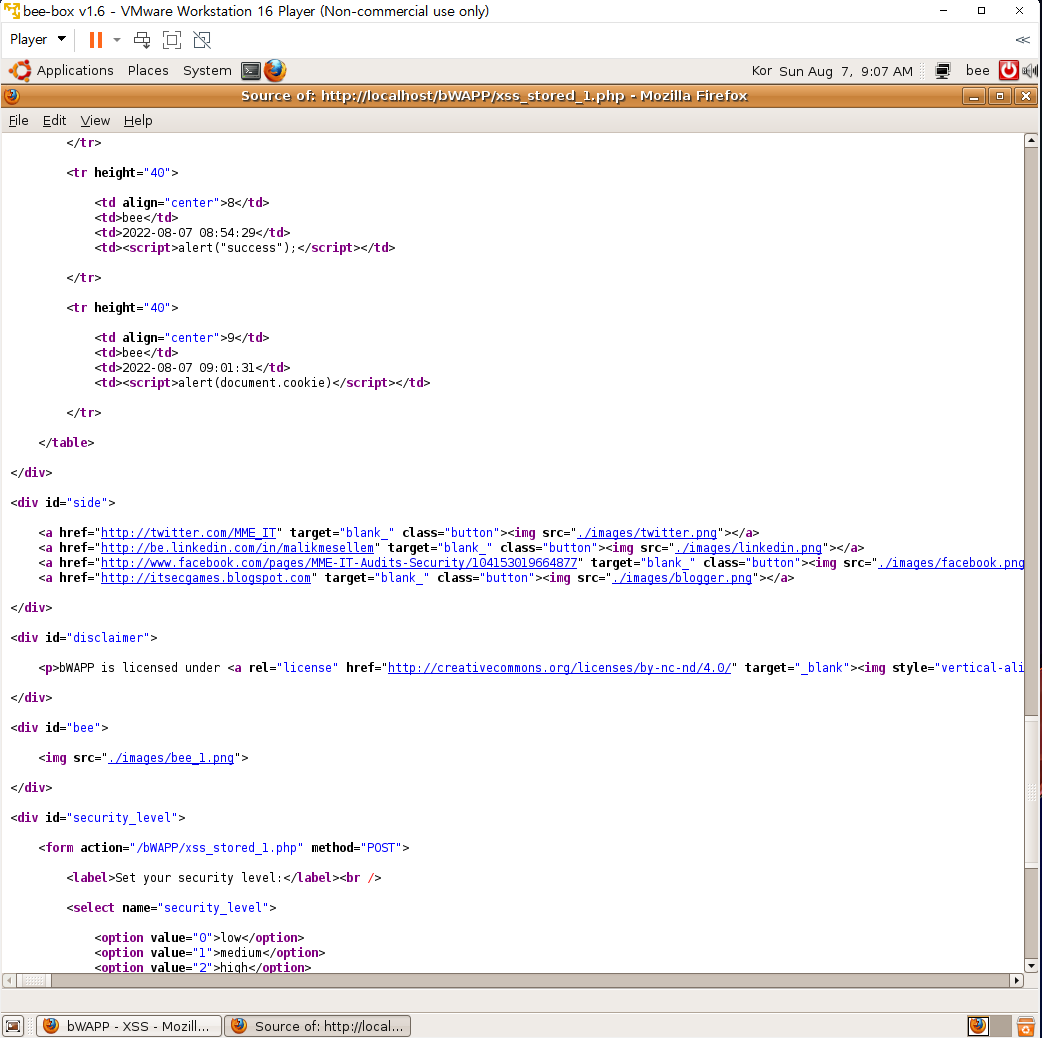Click the alert(document.cookie) script line
The width and height of the screenshot is (1042, 1038).
coord(262,383)
